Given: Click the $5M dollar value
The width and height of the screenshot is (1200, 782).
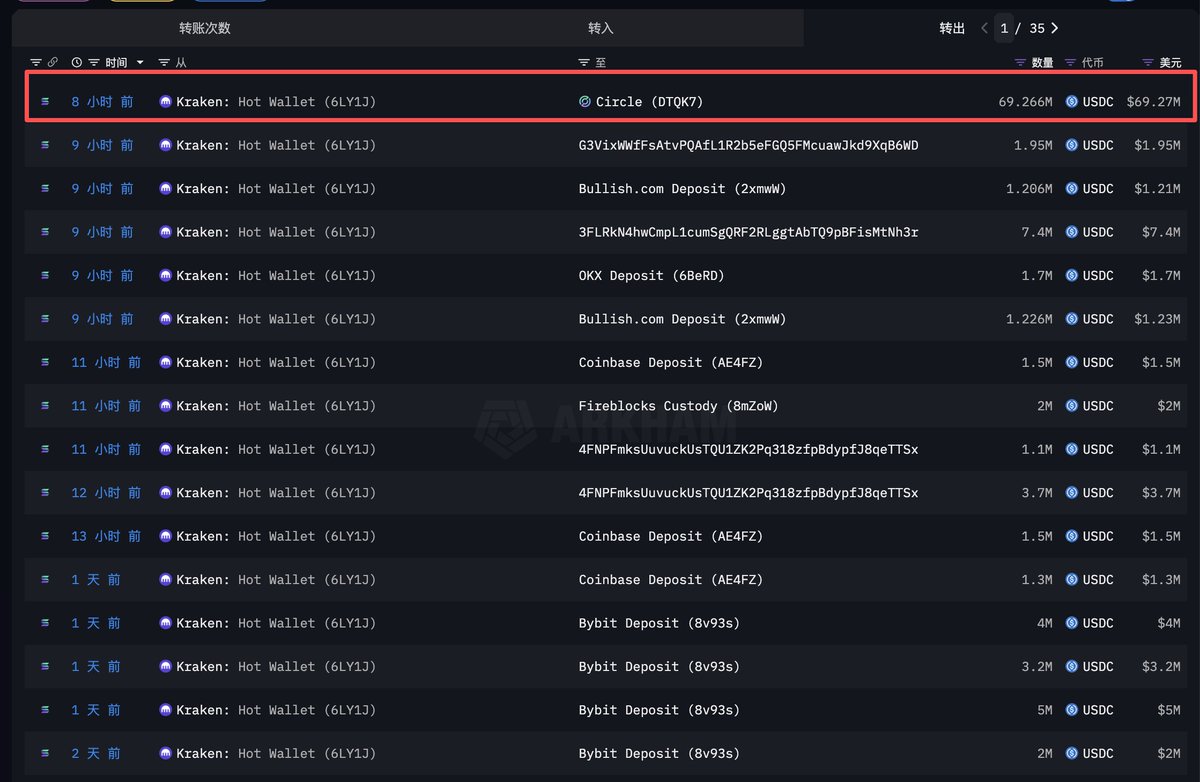Looking at the screenshot, I should pos(1169,710).
